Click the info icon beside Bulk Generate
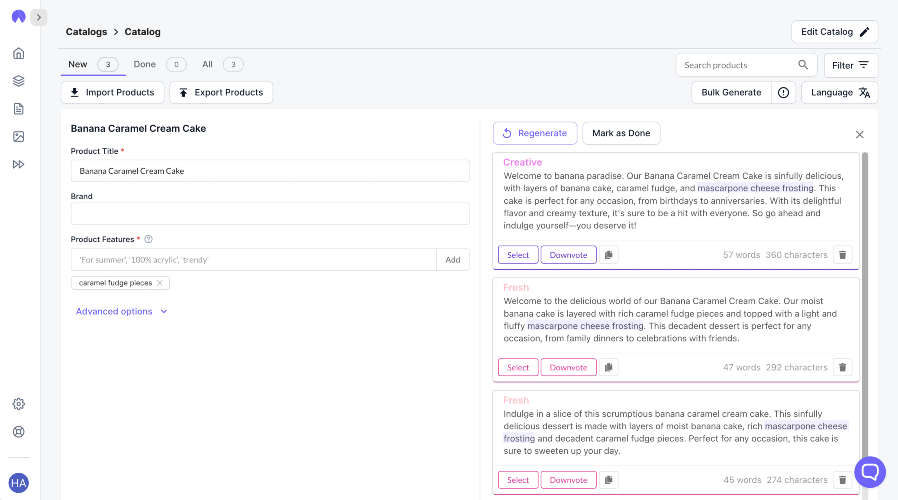The height and width of the screenshot is (500, 898). coord(783,92)
